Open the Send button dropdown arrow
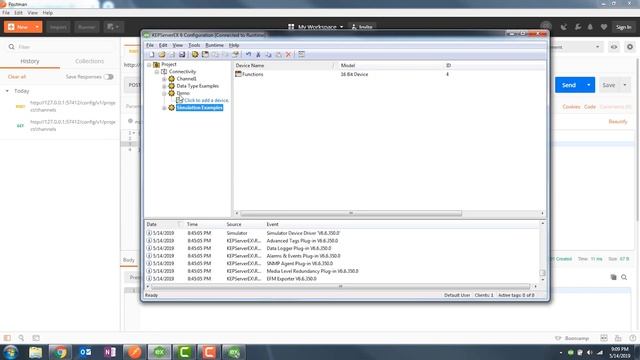 click(x=589, y=85)
